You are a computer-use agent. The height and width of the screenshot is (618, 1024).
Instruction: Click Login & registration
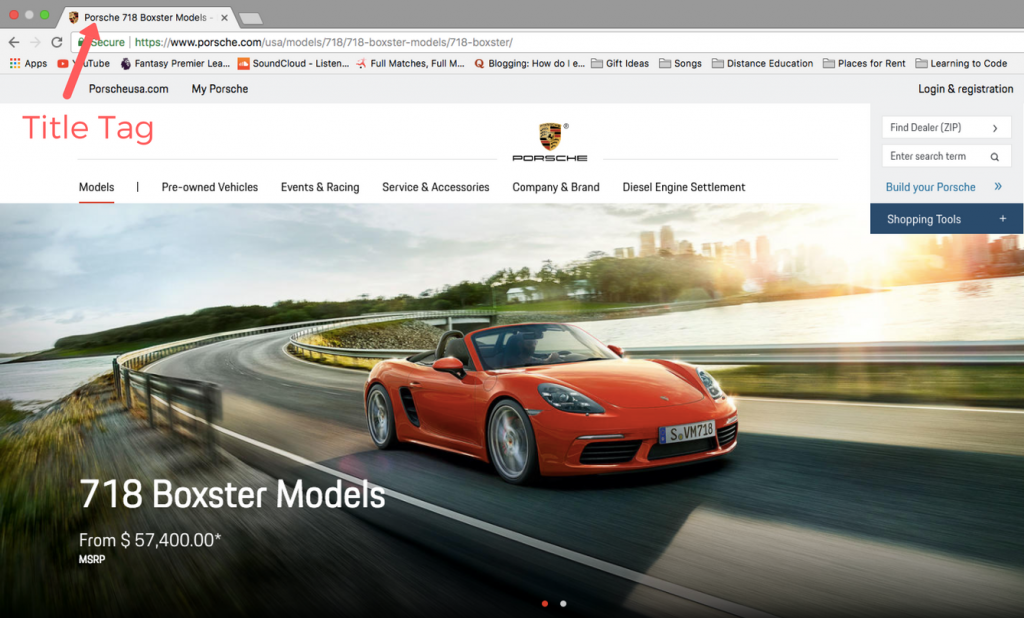pos(966,89)
